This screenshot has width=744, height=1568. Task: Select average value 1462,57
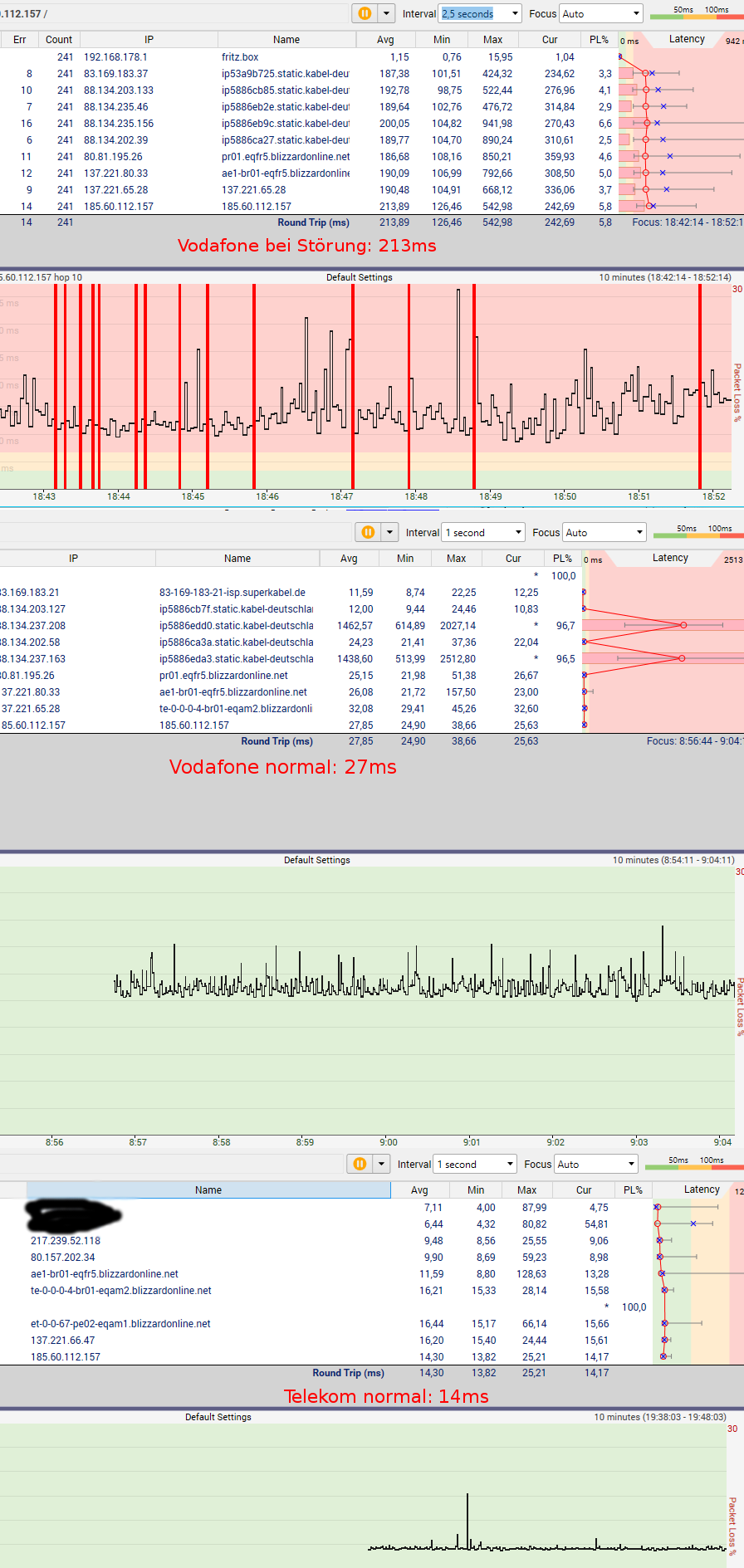pyautogui.click(x=355, y=626)
